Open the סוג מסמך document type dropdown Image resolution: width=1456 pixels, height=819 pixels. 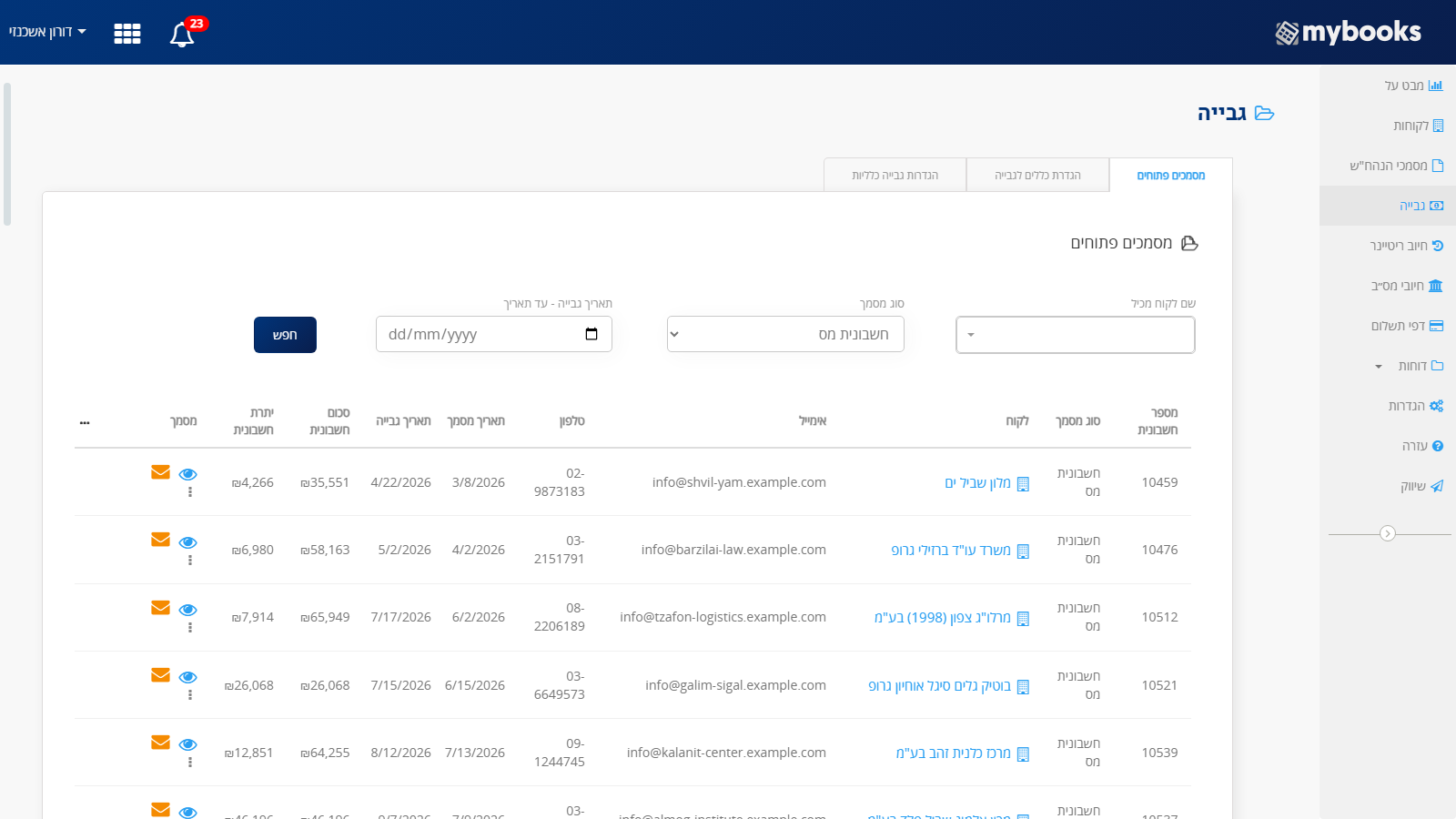pyautogui.click(x=785, y=334)
